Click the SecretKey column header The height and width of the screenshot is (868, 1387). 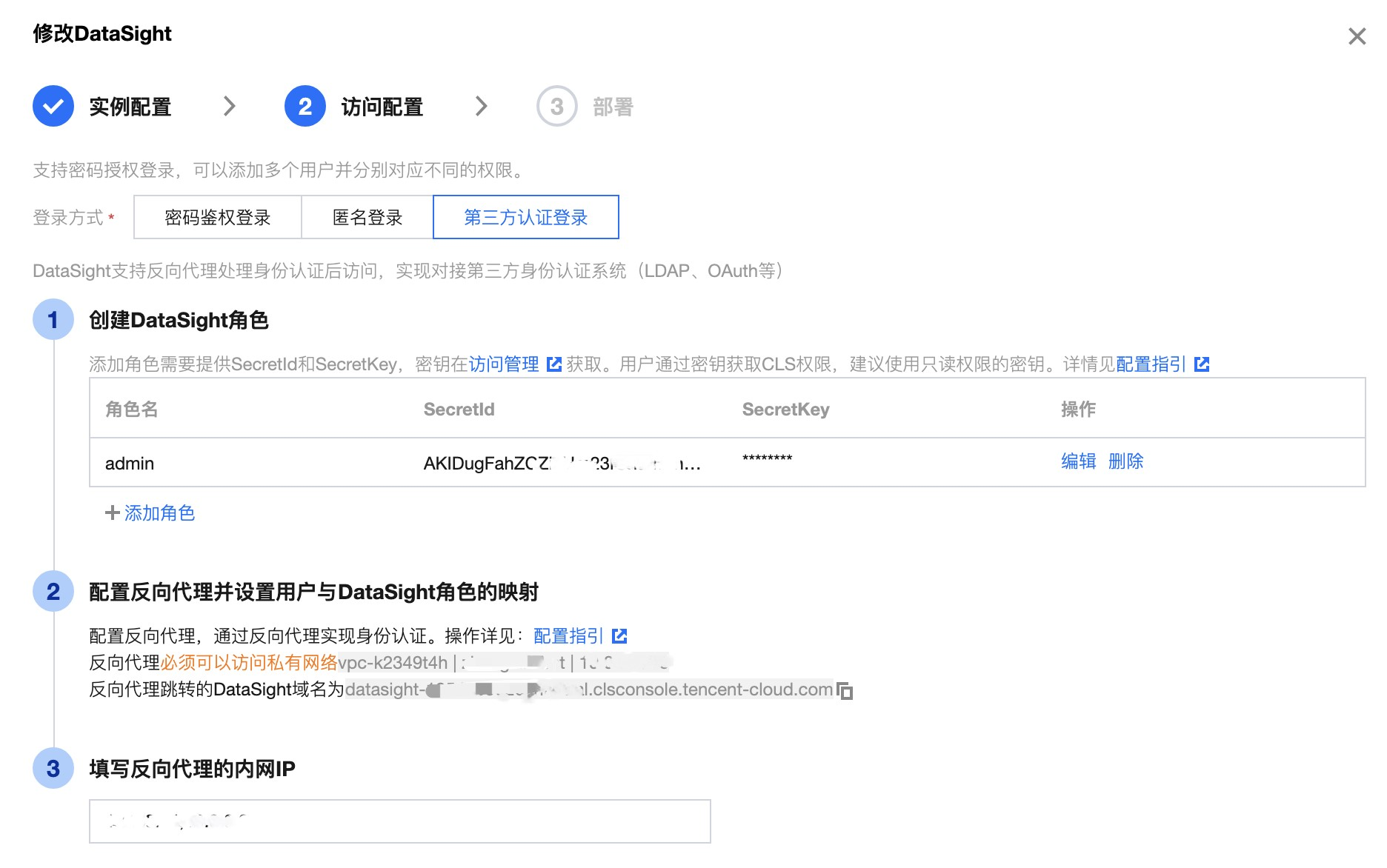786,410
